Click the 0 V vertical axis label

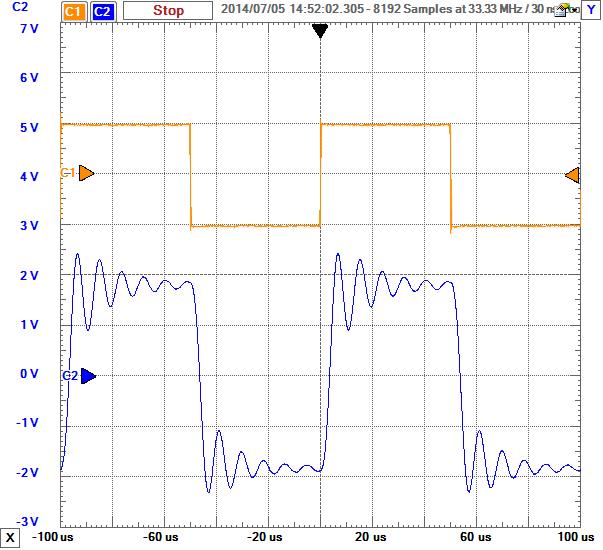click(x=30, y=374)
